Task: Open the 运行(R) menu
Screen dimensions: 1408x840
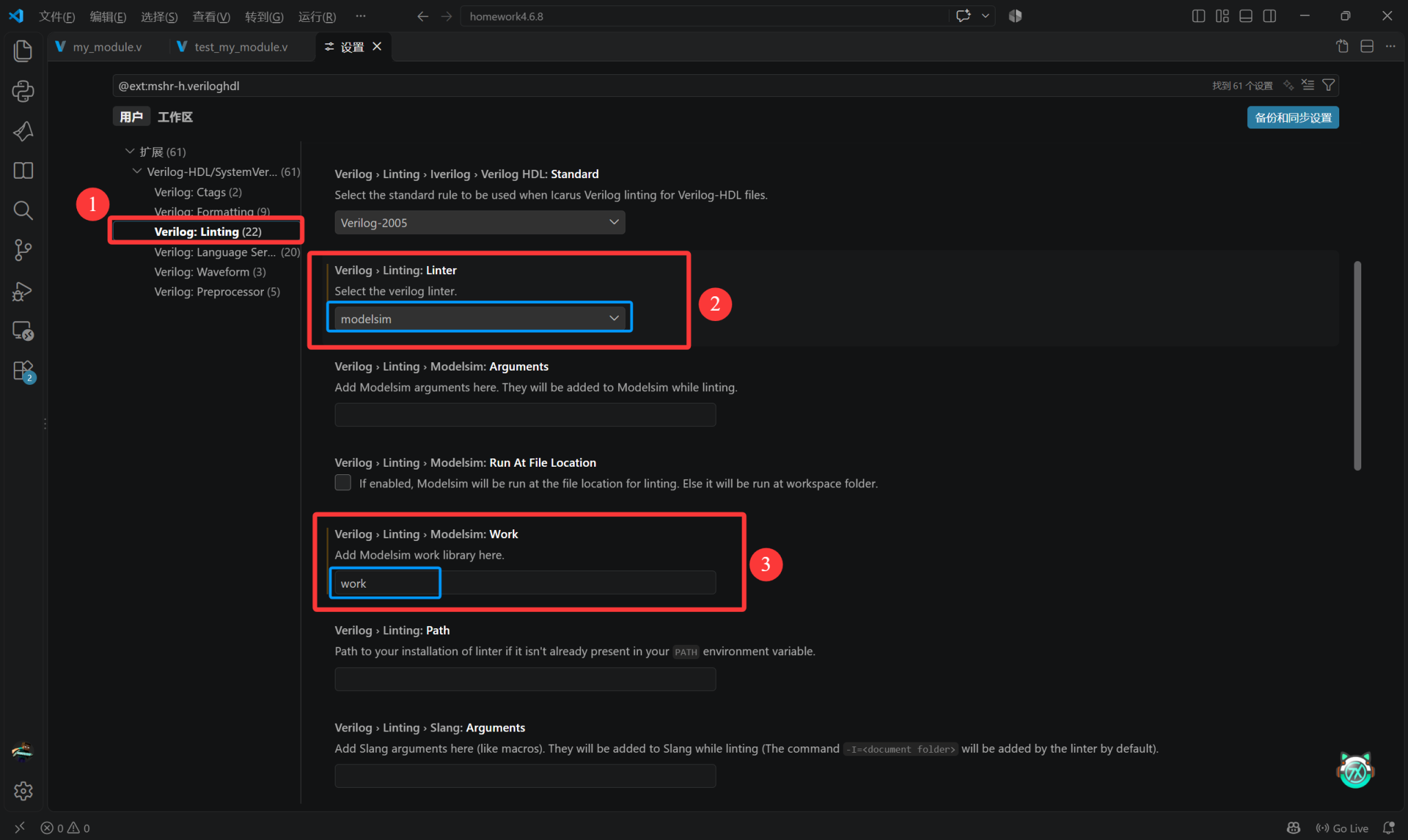Action: (x=317, y=16)
